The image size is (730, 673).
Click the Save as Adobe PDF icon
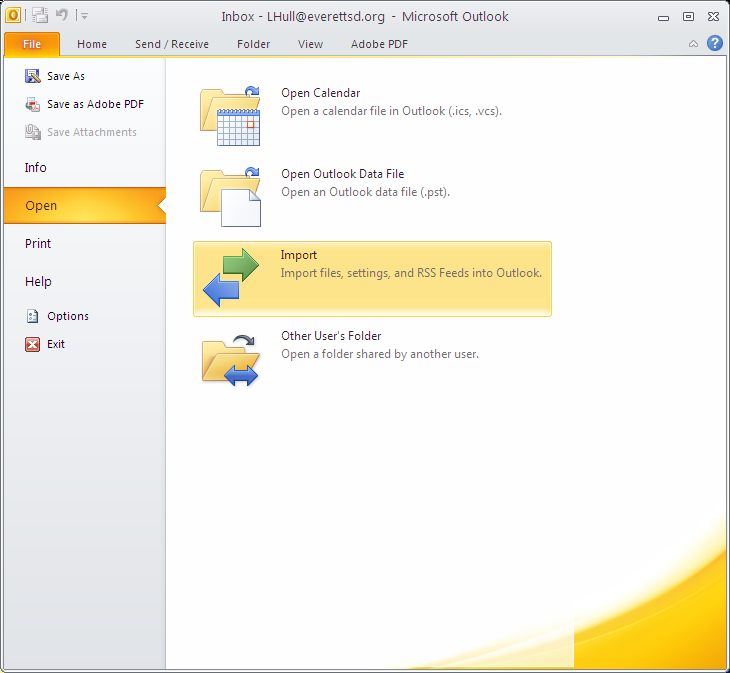pos(33,104)
